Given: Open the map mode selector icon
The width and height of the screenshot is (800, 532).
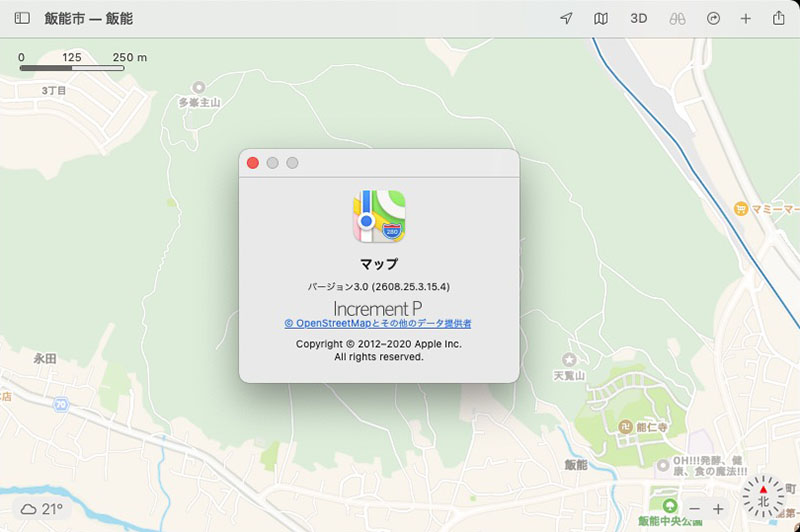Looking at the screenshot, I should pyautogui.click(x=601, y=18).
